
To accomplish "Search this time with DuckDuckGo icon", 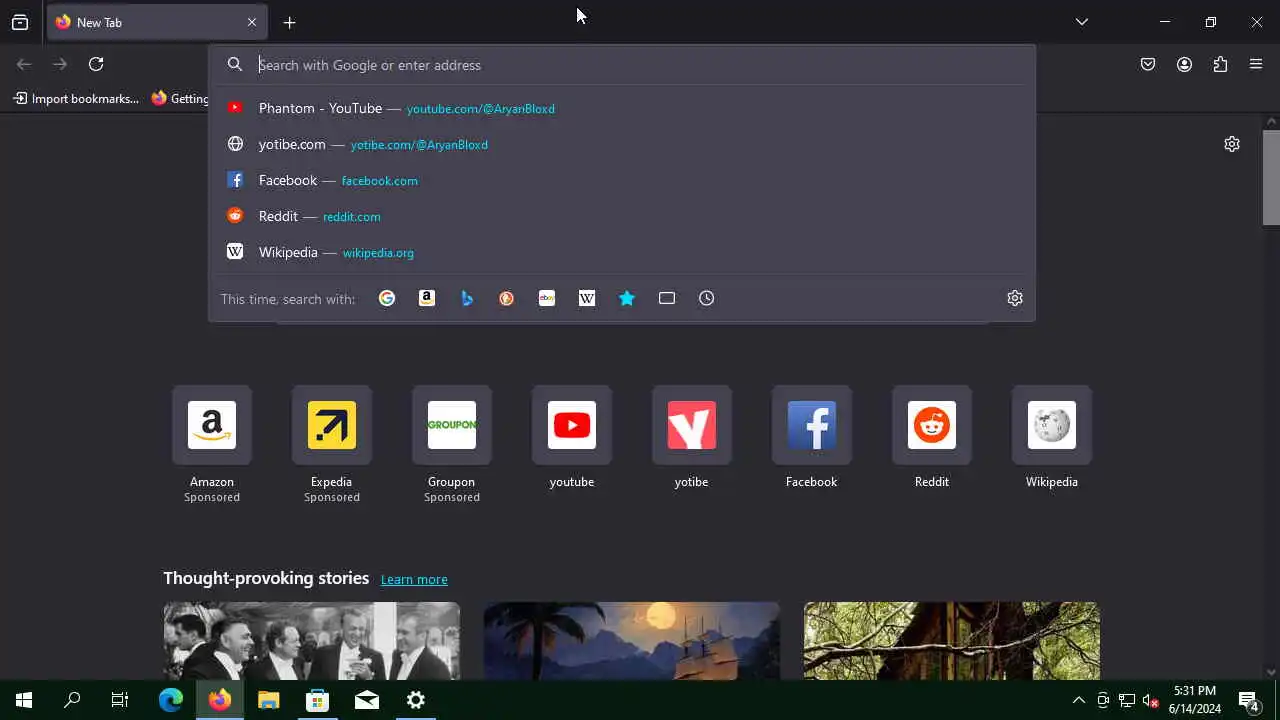I will [x=507, y=298].
